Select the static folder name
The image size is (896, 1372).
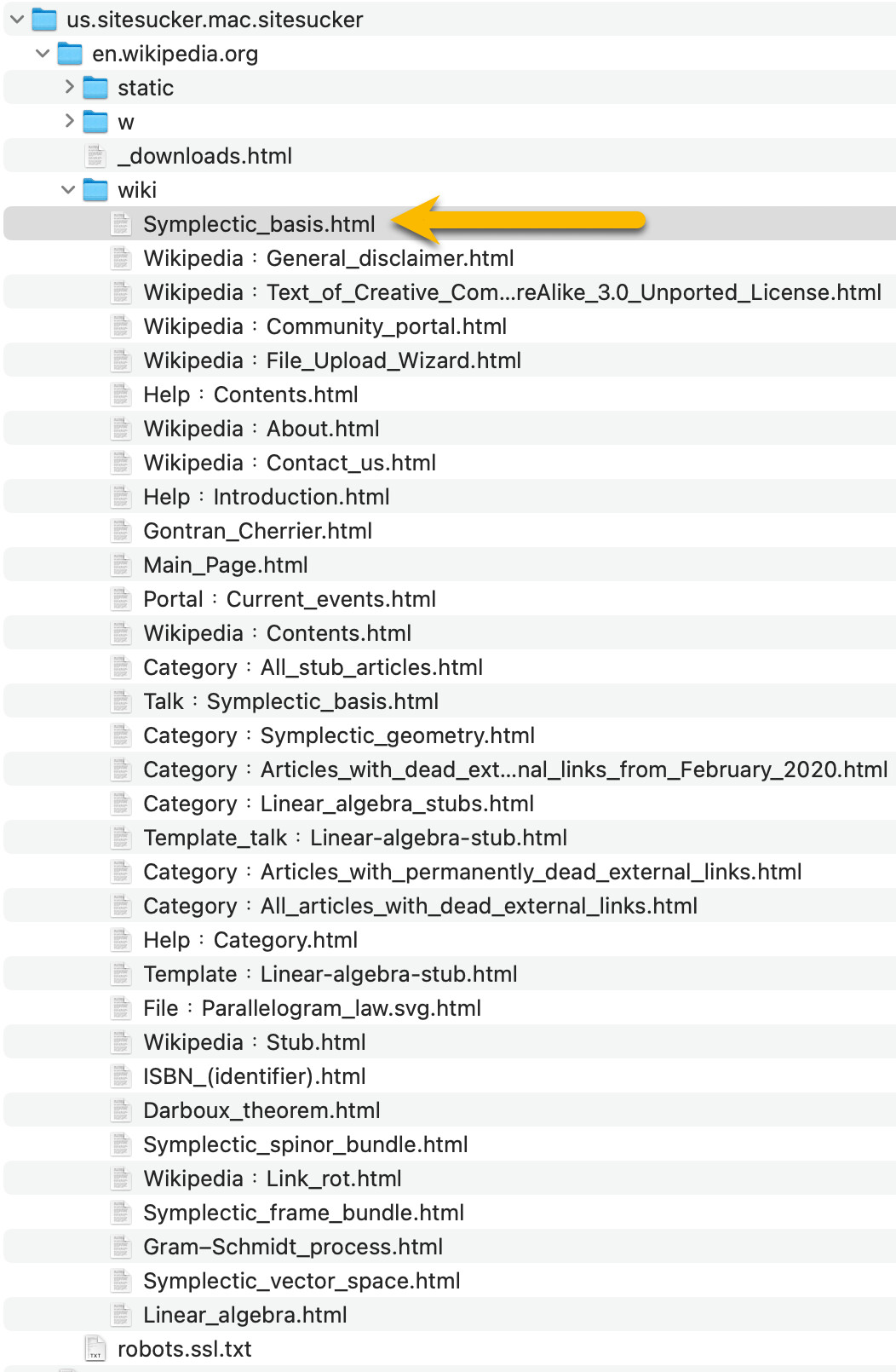[x=146, y=88]
